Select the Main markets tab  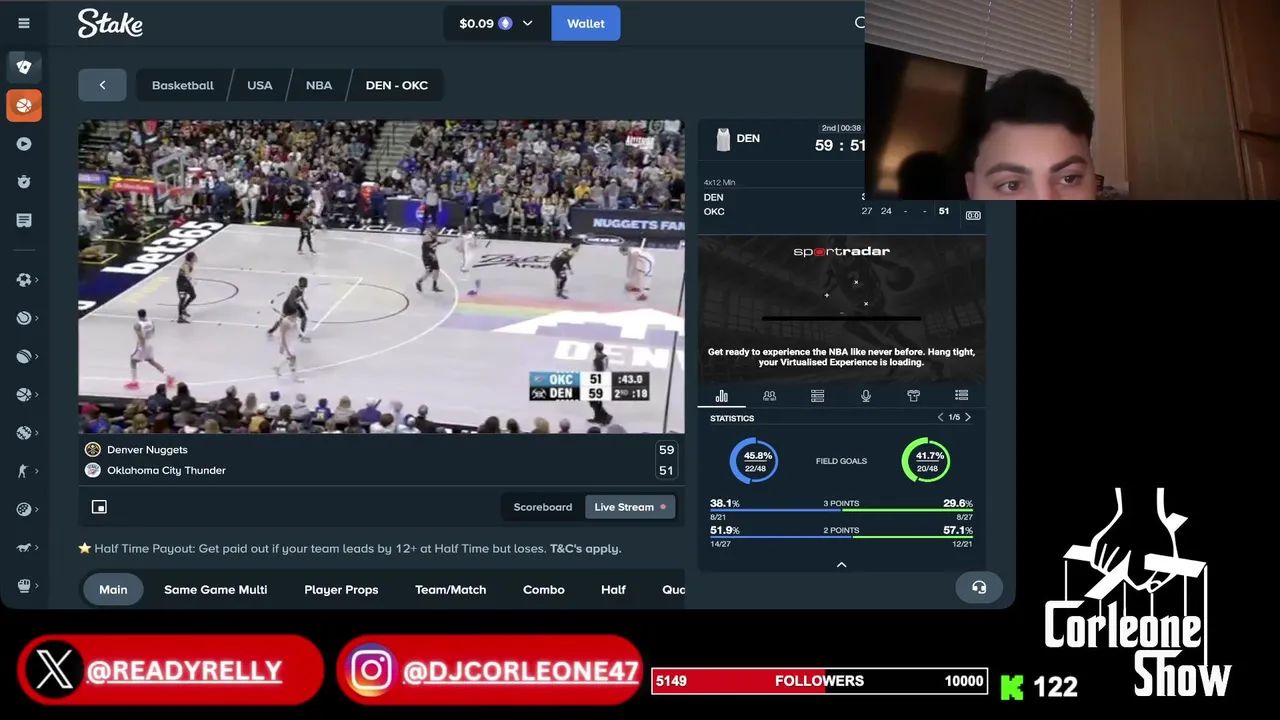113,589
